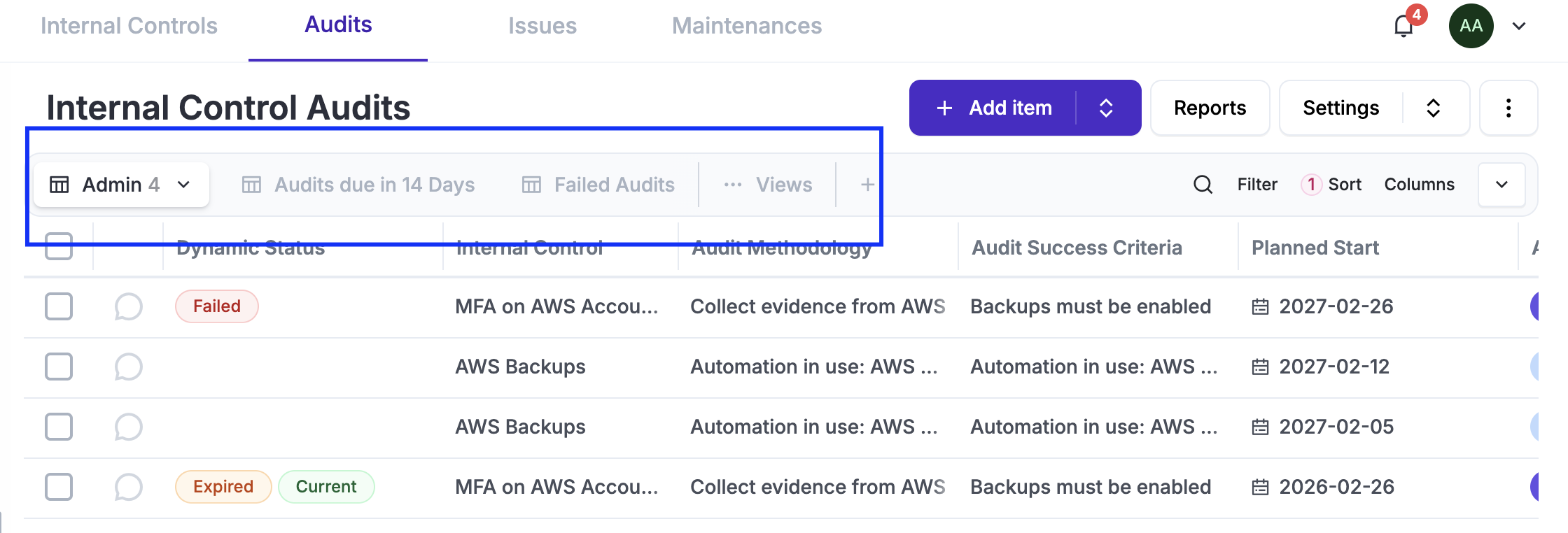This screenshot has width=1568, height=533.
Task: Expand the Add item dropdown arrows
Action: click(x=1106, y=108)
